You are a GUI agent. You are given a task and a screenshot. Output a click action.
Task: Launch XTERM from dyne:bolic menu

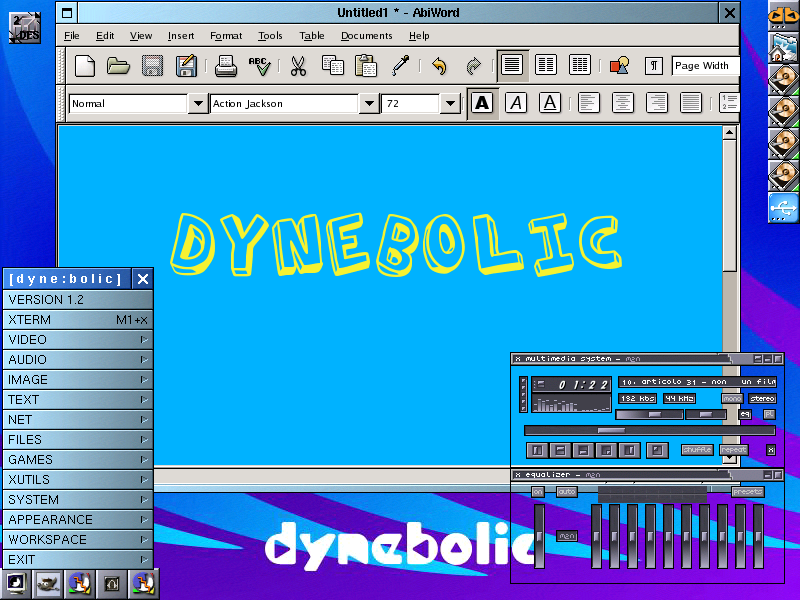(x=78, y=320)
